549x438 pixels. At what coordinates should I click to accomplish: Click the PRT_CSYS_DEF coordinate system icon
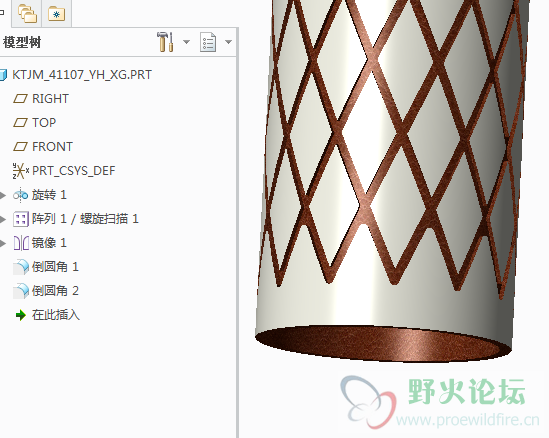(x=21, y=171)
